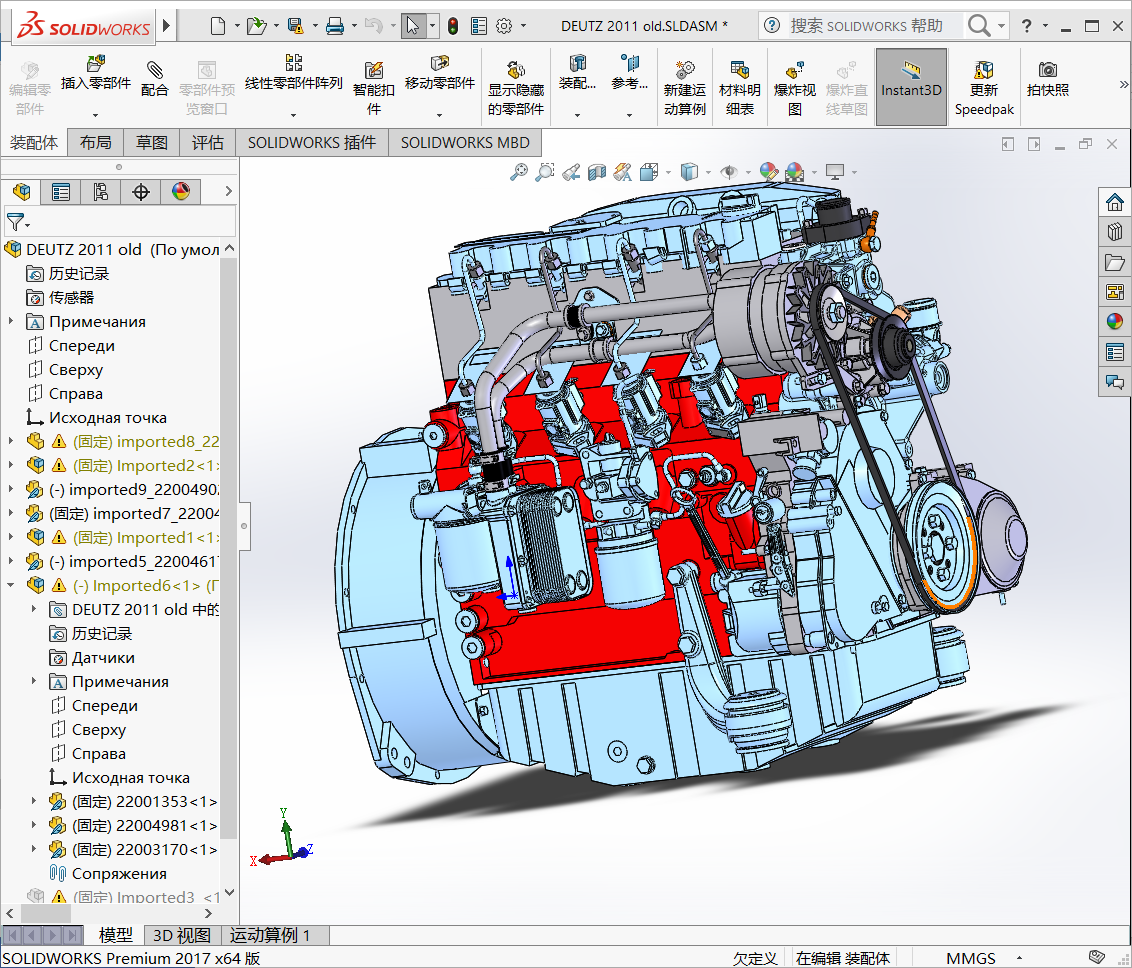
Task: Click in the SOLIDWORKS help search field
Action: click(866, 26)
